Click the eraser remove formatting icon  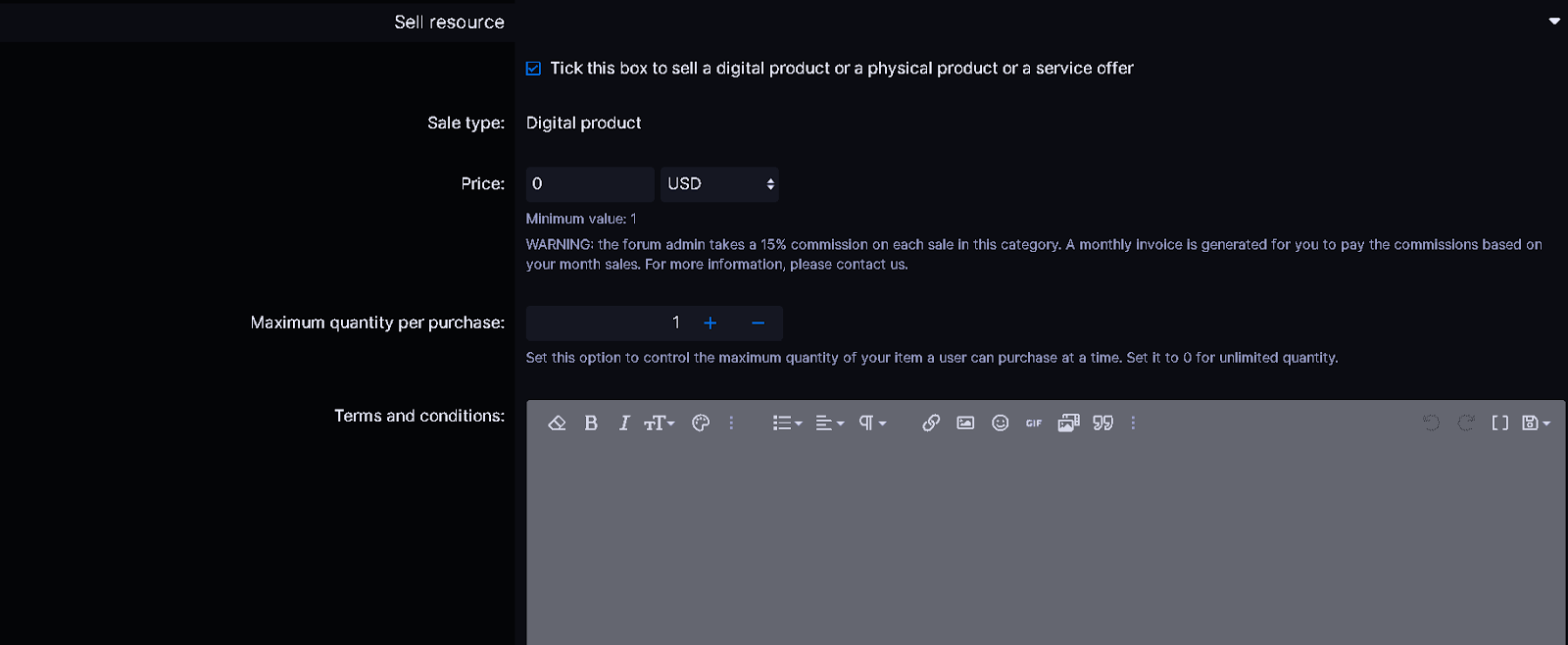[x=557, y=423]
